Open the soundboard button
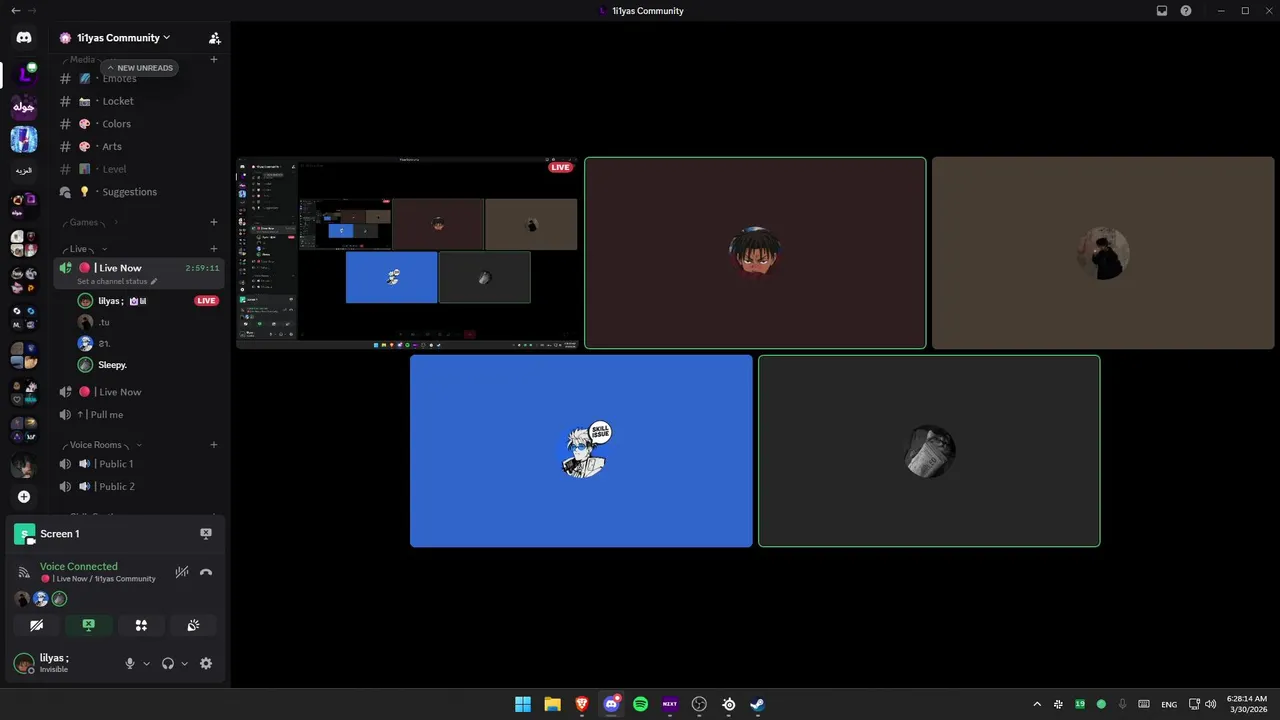The image size is (1280, 720). 193,625
